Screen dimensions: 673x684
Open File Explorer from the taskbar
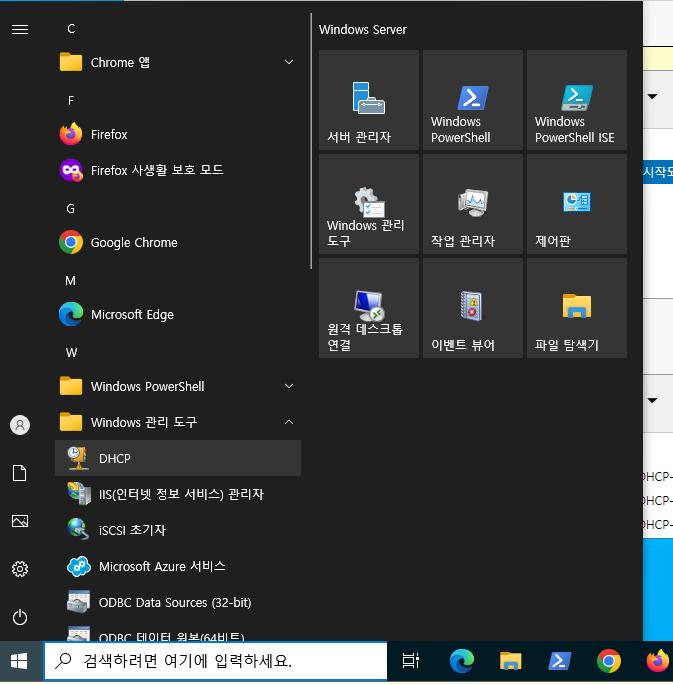point(511,661)
